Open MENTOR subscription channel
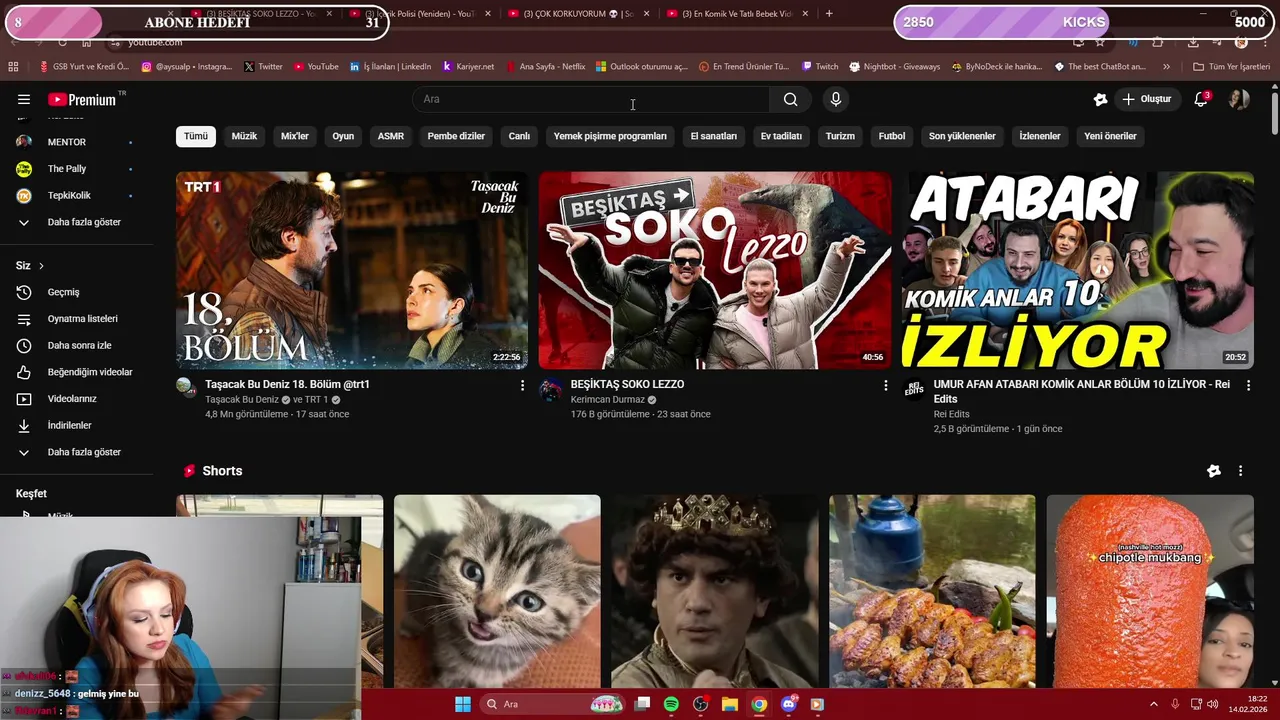 [76, 142]
